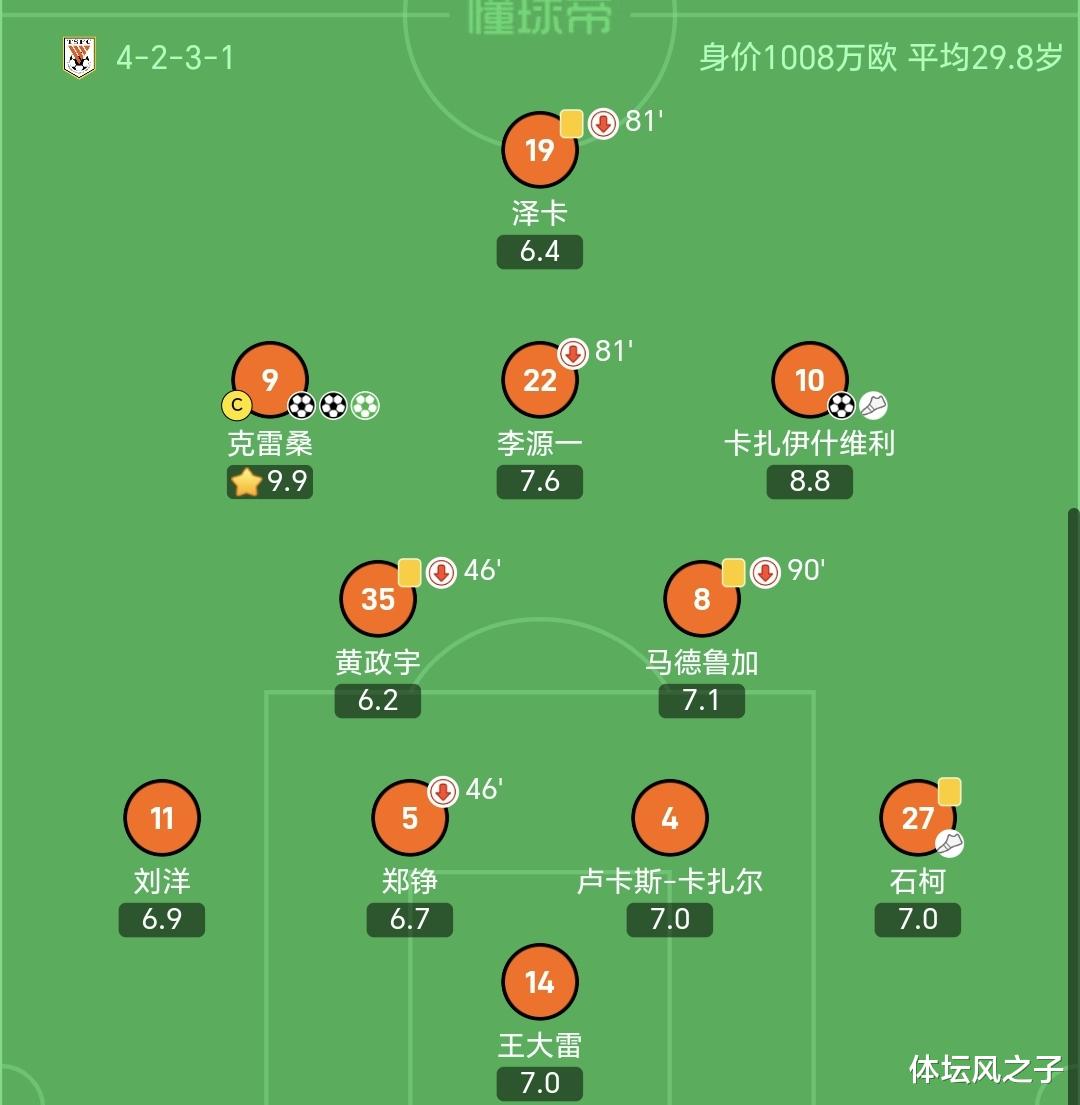Click the assist boot icon on 卡扎伊什维利

[x=873, y=405]
